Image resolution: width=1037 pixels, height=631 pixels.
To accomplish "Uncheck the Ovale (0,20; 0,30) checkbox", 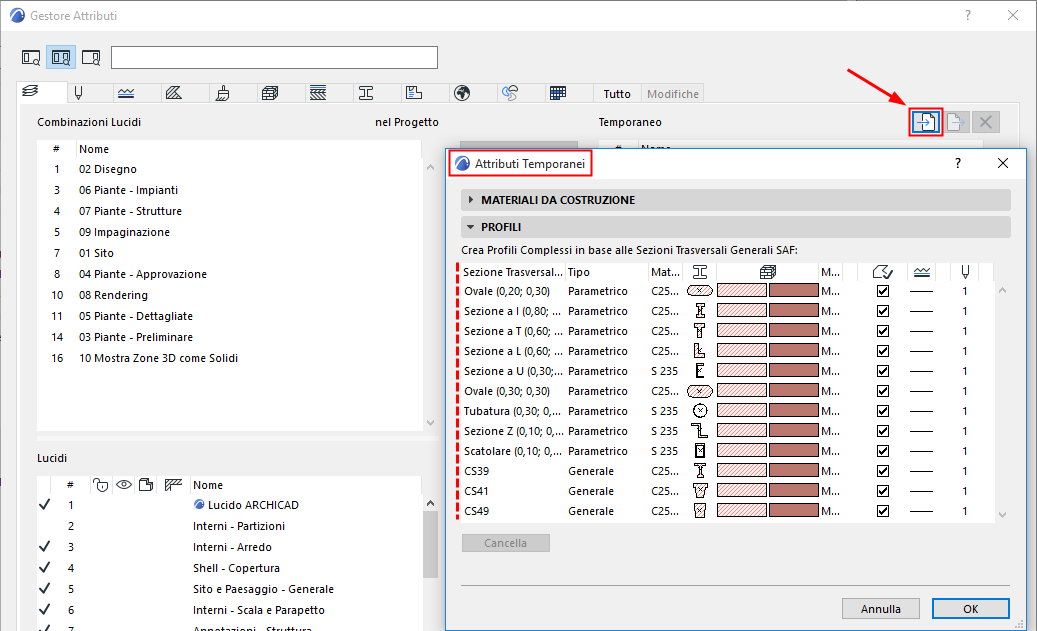I will pyautogui.click(x=883, y=291).
